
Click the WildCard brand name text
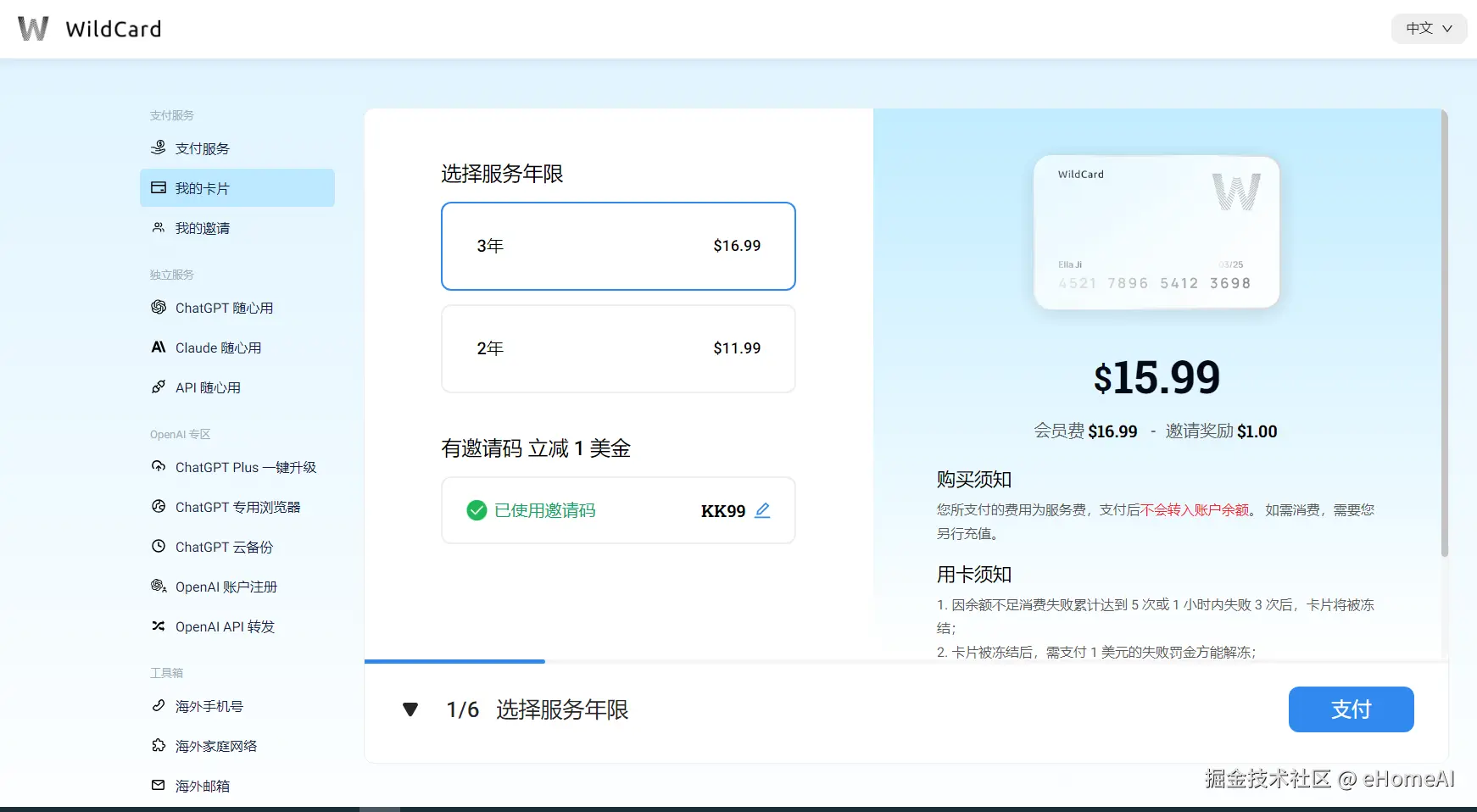click(114, 29)
